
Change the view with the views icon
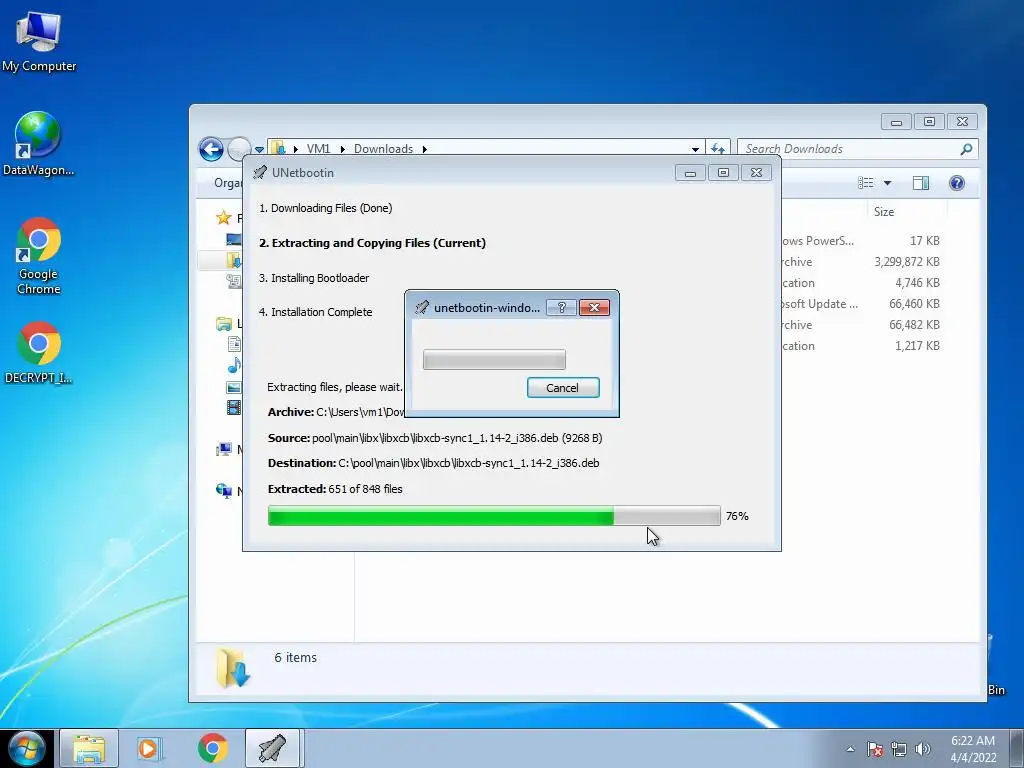(866, 183)
